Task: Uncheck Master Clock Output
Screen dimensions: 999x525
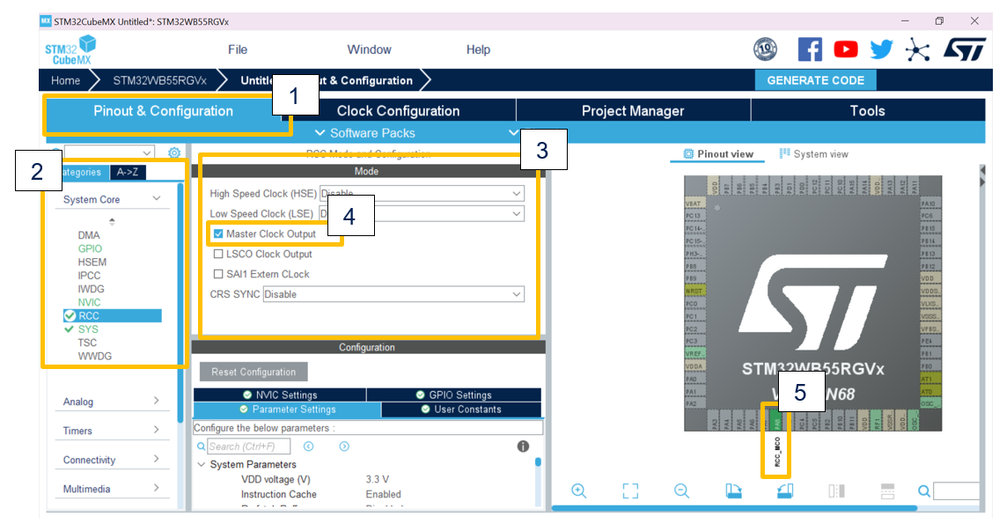Action: click(218, 234)
